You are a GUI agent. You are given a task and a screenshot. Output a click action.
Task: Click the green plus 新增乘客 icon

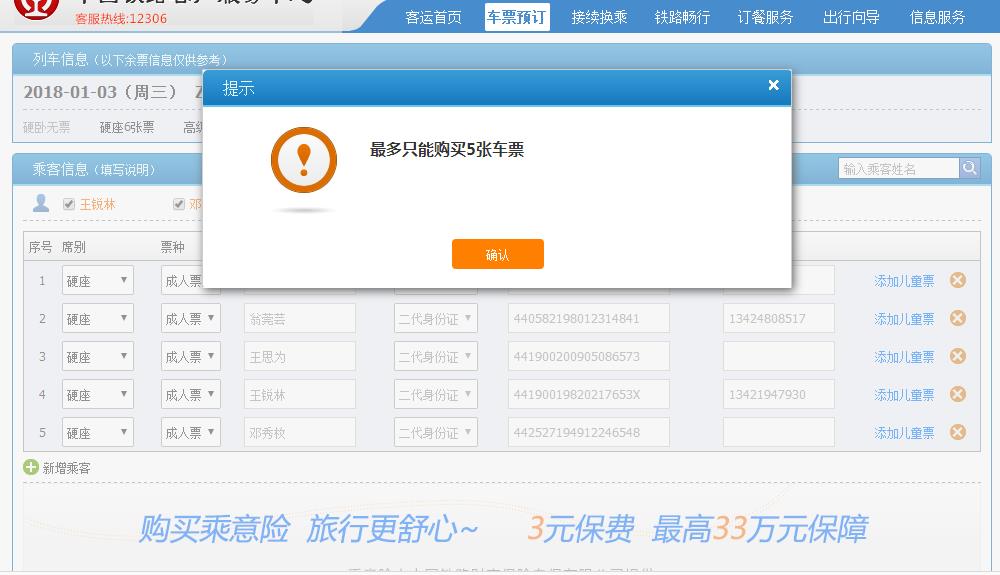coord(31,467)
